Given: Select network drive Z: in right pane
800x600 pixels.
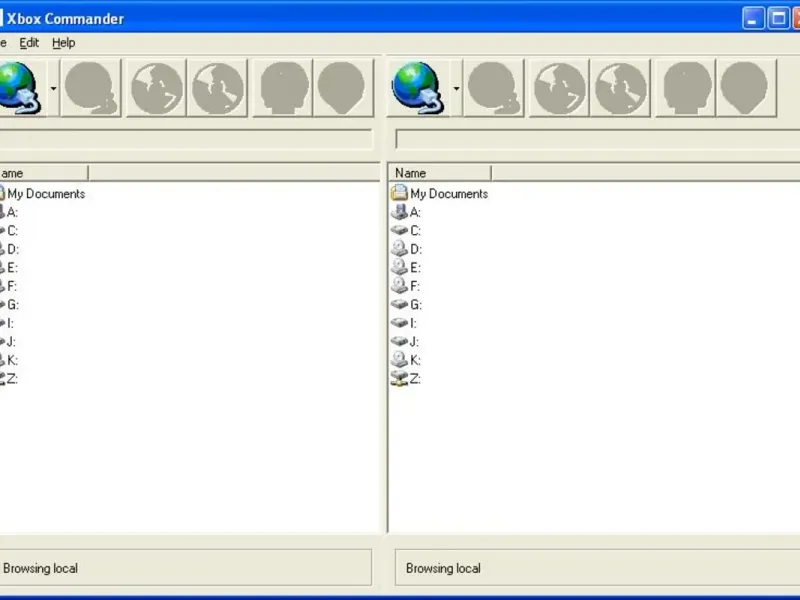Looking at the screenshot, I should pyautogui.click(x=406, y=379).
